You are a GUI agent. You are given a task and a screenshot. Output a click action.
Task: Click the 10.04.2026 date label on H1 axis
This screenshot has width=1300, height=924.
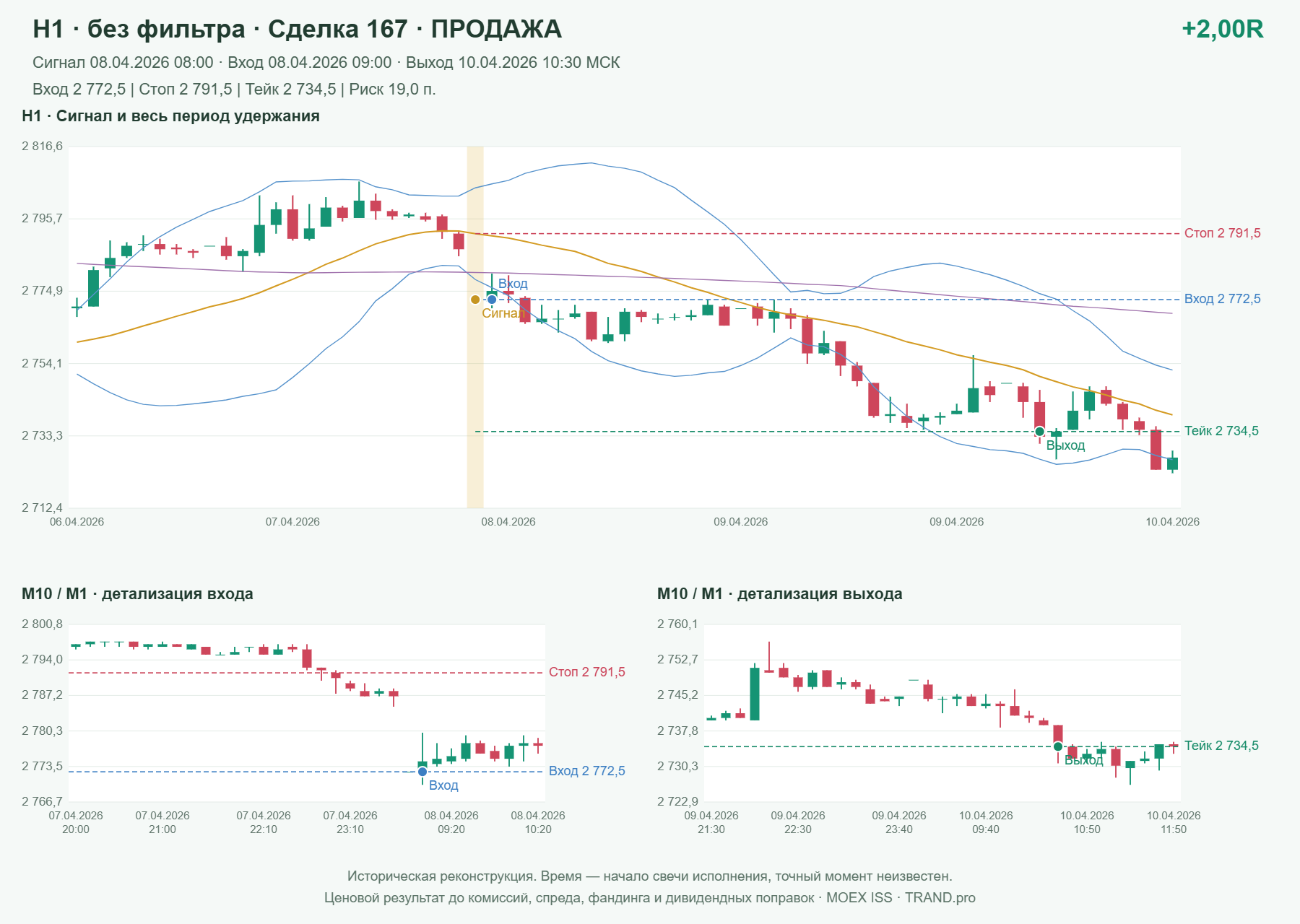[1172, 522]
